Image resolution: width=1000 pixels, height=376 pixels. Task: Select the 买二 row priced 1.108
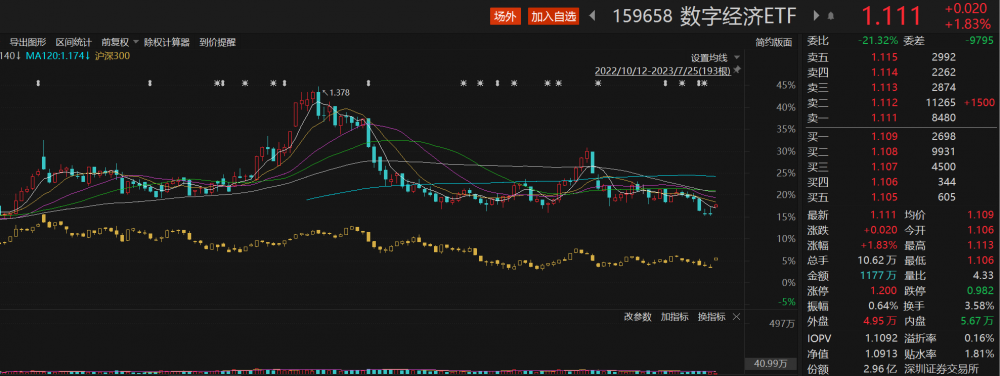[899, 152]
